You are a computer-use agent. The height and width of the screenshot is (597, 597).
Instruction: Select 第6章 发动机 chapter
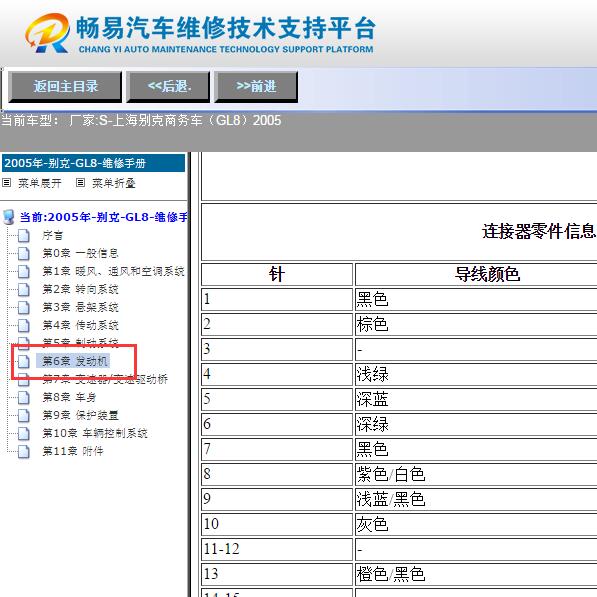tap(73, 361)
